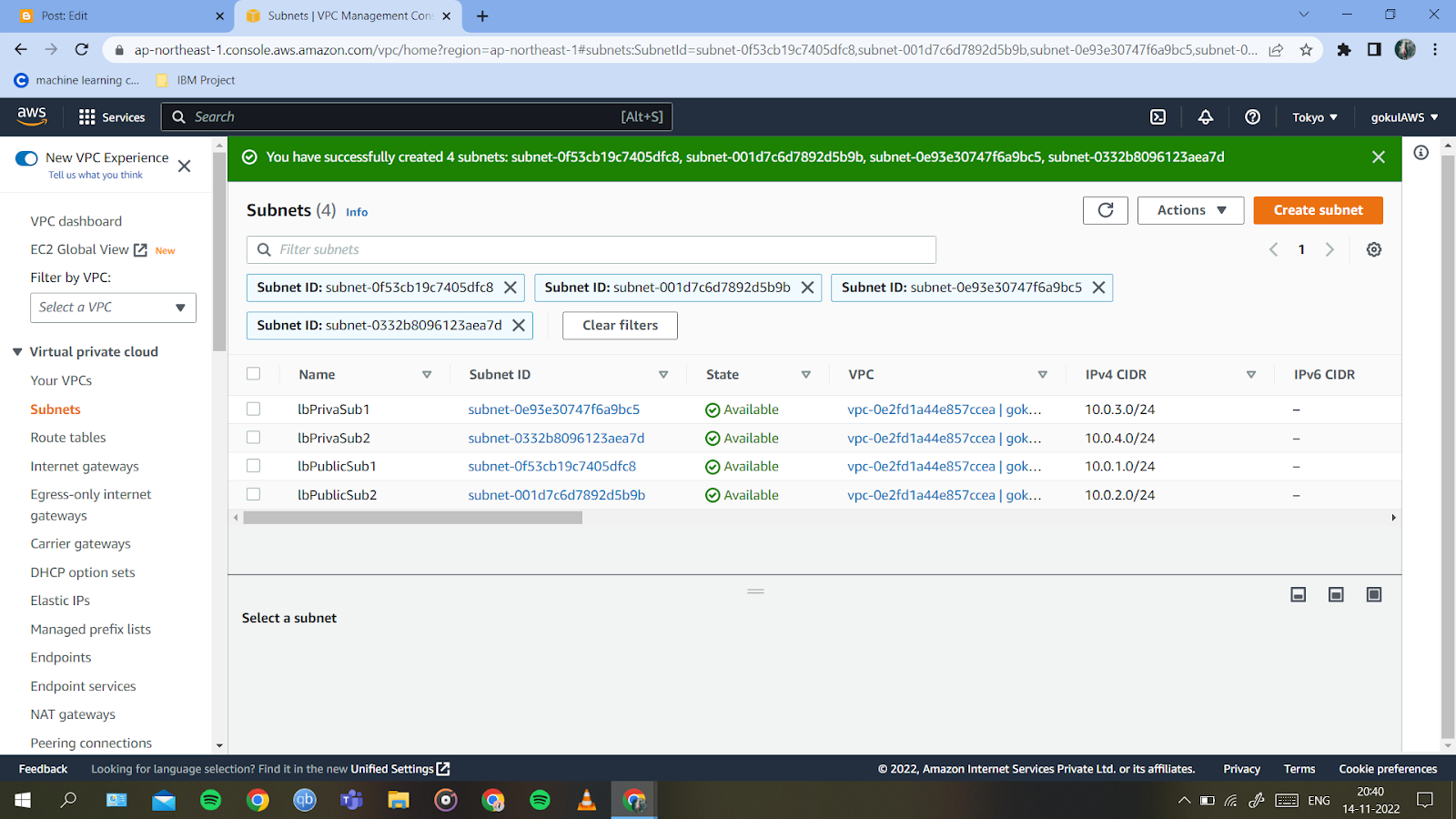Open AWS help question mark icon
The width and height of the screenshot is (1456, 819).
click(1252, 117)
